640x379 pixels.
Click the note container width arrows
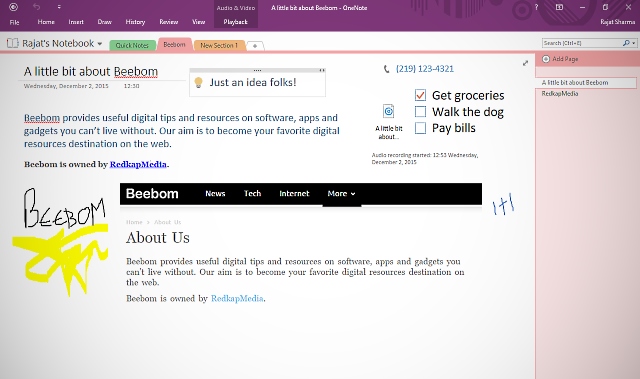click(322, 70)
